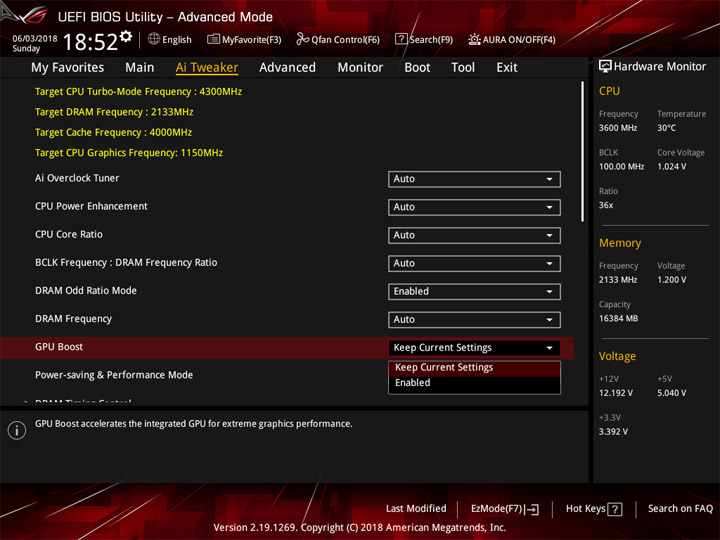Select the Ai Overclock Tuner label
The image size is (720, 540).
click(x=77, y=178)
